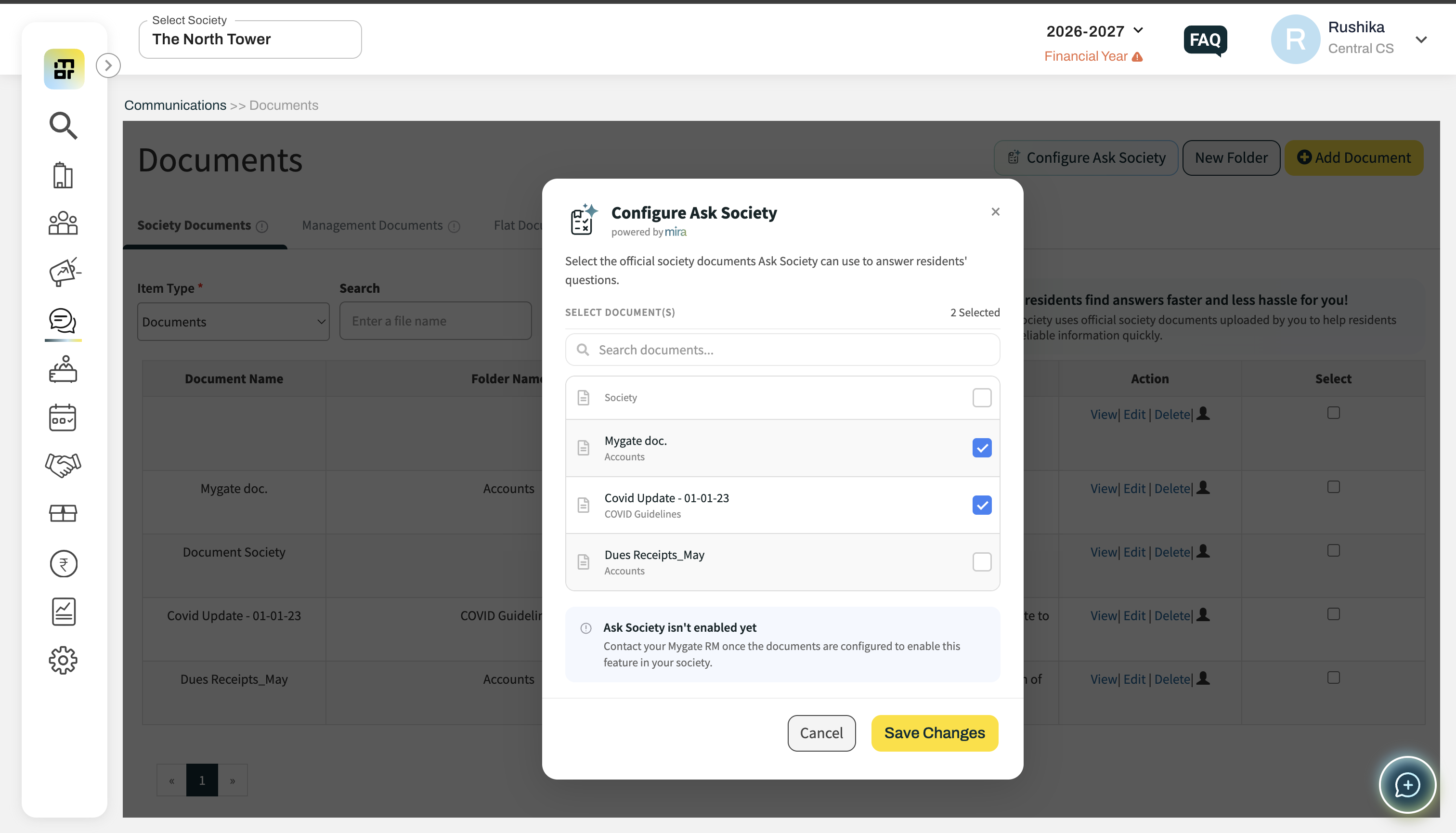Click the person icon in Document Society row
This screenshot has height=833, width=1456.
(x=1203, y=551)
